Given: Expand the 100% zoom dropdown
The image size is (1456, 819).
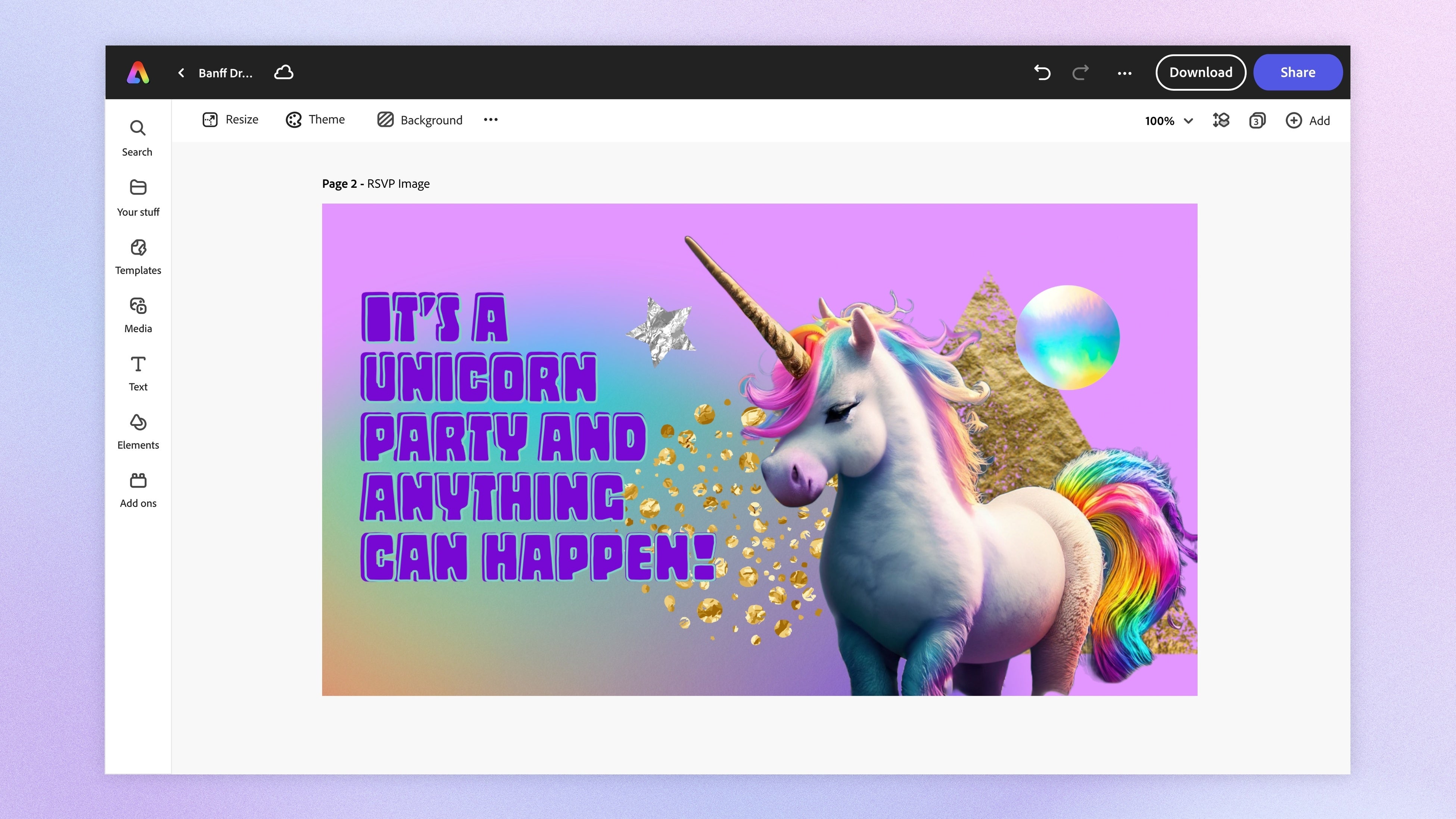Looking at the screenshot, I should [x=1168, y=121].
